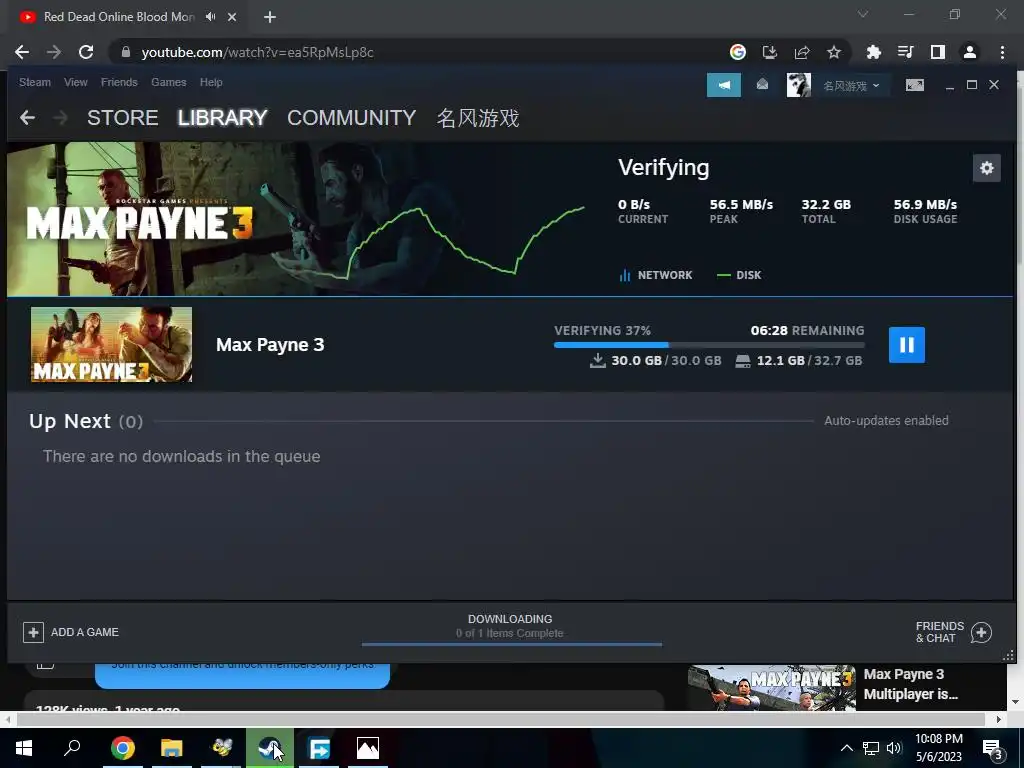Open notification center icon
Screen dimensions: 1024x768
[992, 749]
